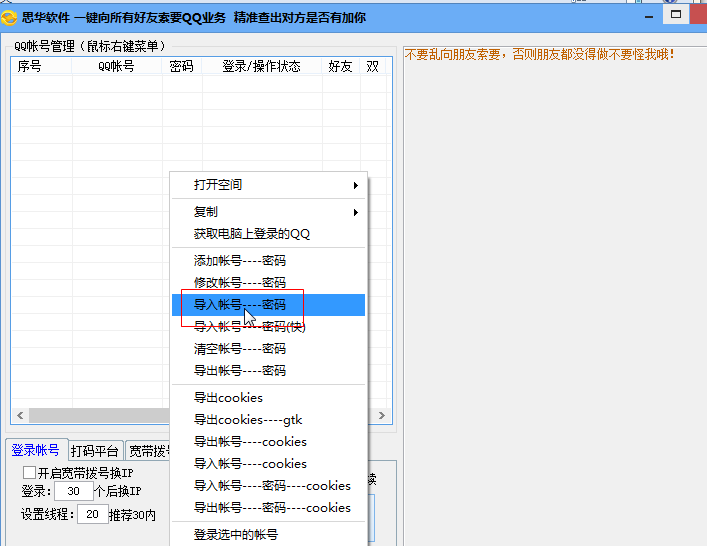The height and width of the screenshot is (546, 707).
Task: Switch to the 登录帐号 tab
Action: [x=36, y=450]
